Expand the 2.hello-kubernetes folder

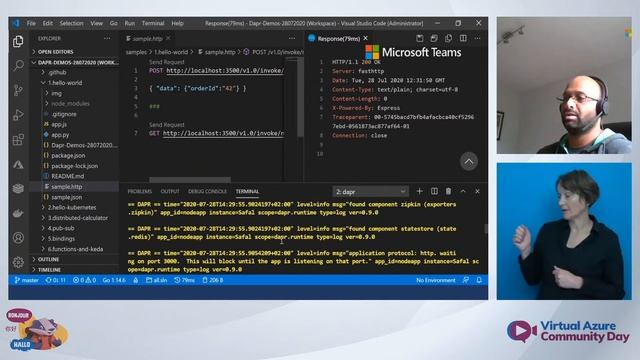72,207
